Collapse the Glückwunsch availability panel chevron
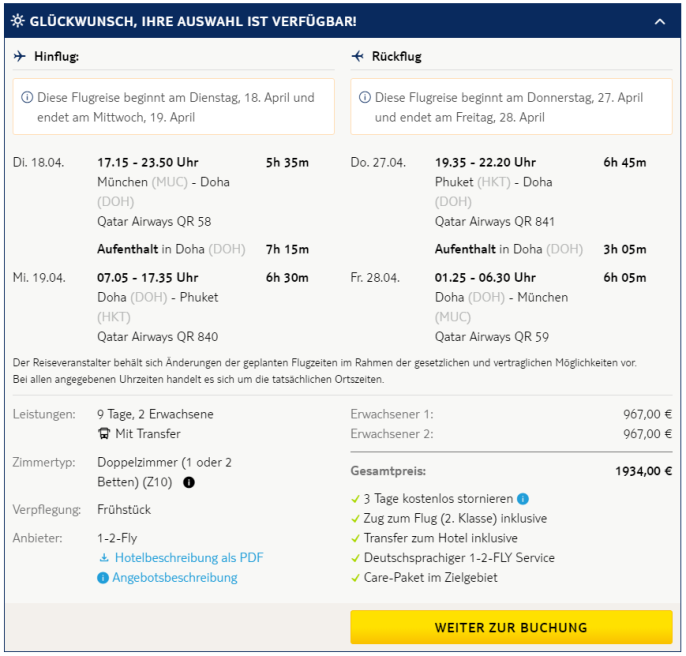The height and width of the screenshot is (656, 686). [659, 21]
